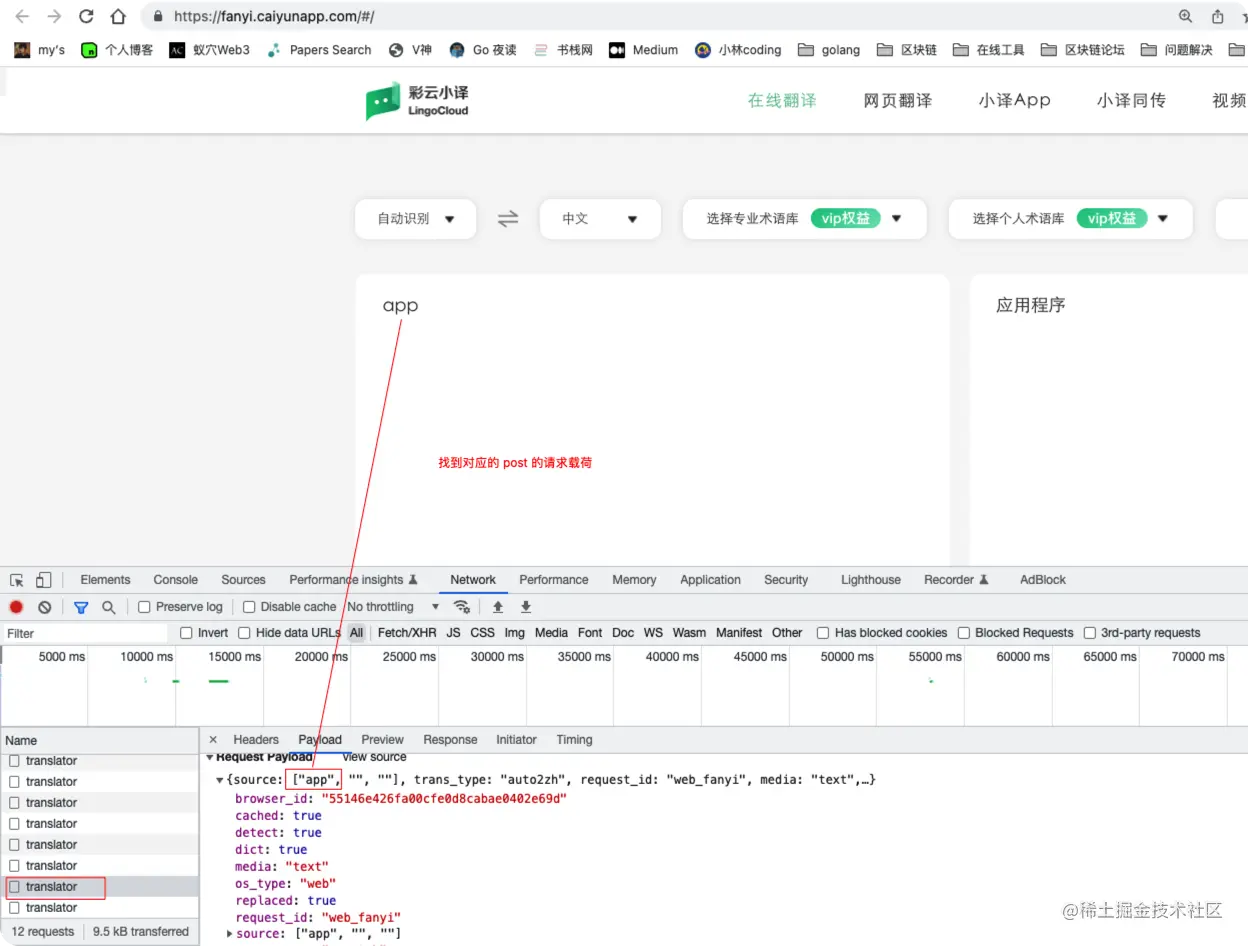Switch to the Elements panel tab
The image size is (1248, 946).
click(105, 580)
